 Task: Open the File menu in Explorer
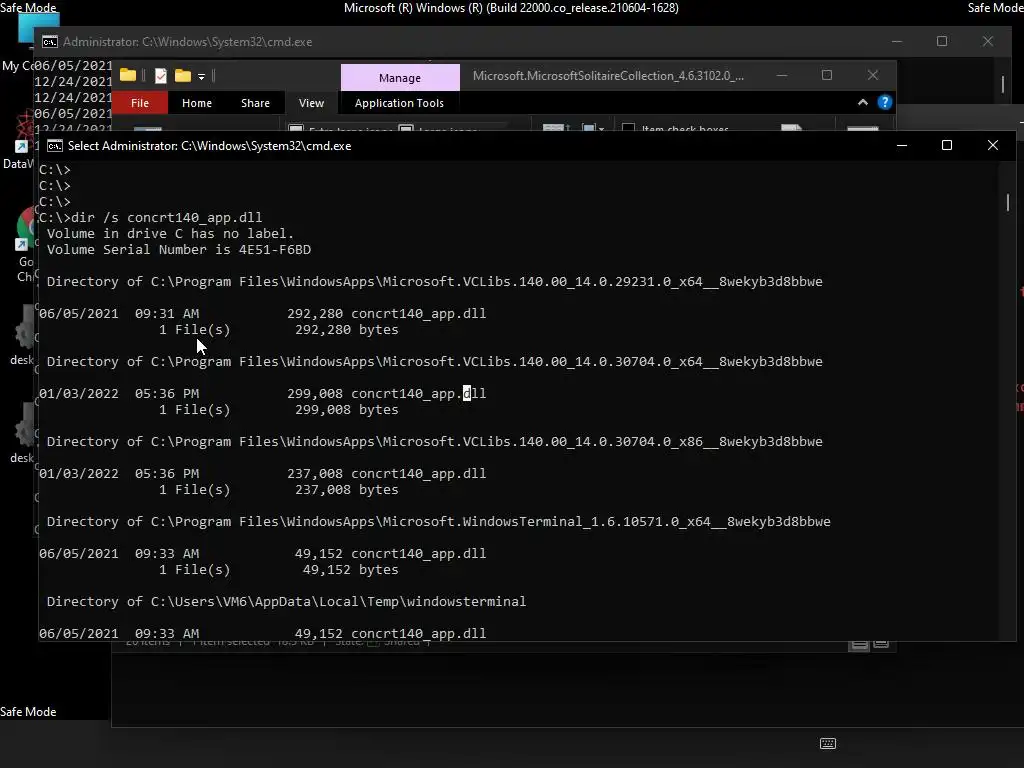tap(140, 103)
